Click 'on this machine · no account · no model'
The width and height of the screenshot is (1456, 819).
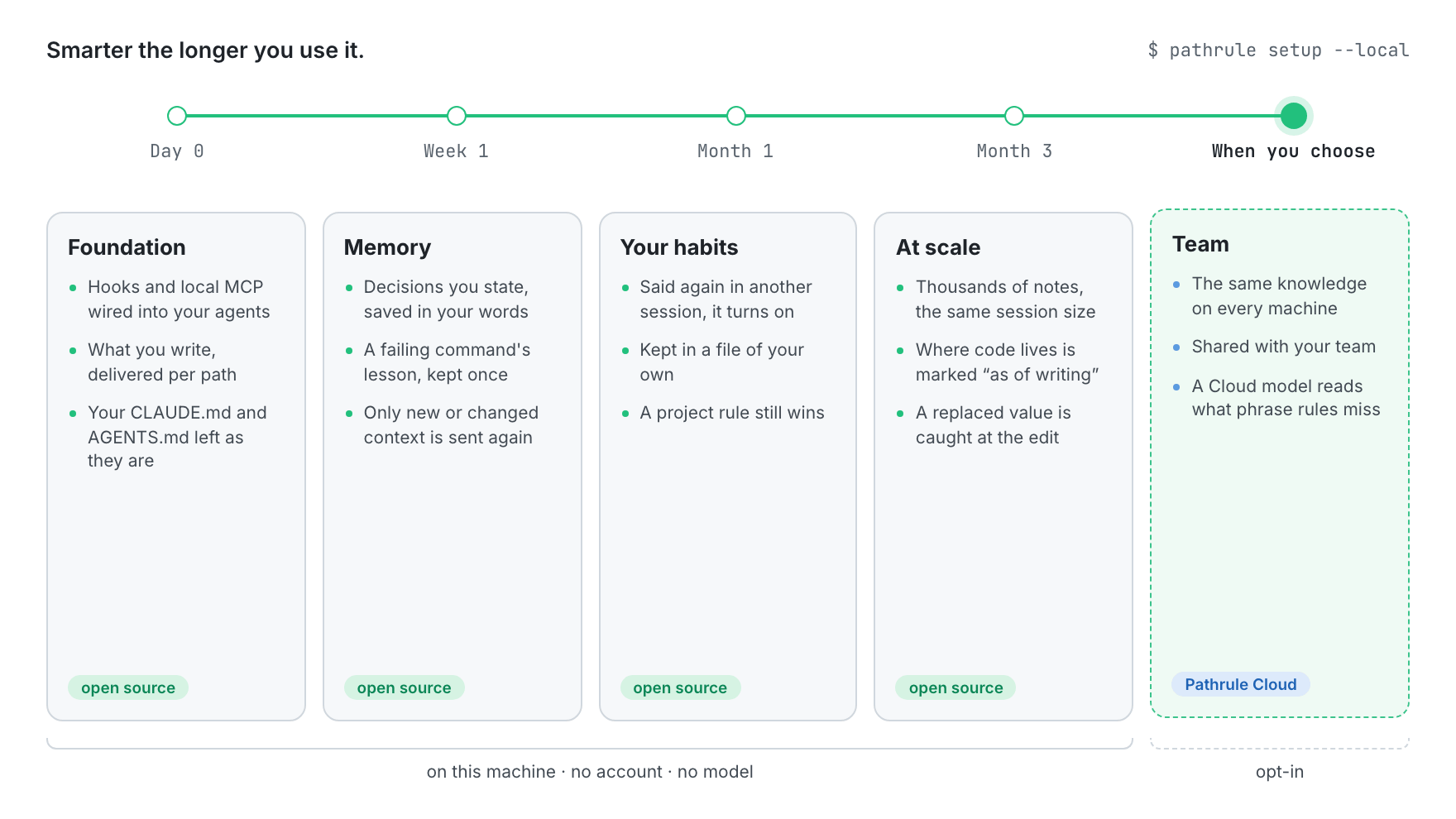[x=590, y=772]
